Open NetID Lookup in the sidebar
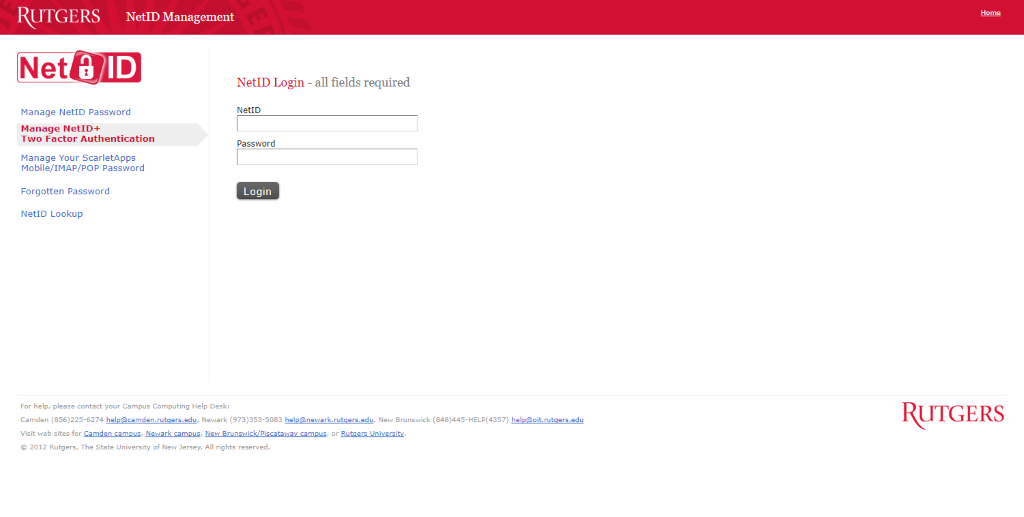The height and width of the screenshot is (517, 1024). (52, 214)
